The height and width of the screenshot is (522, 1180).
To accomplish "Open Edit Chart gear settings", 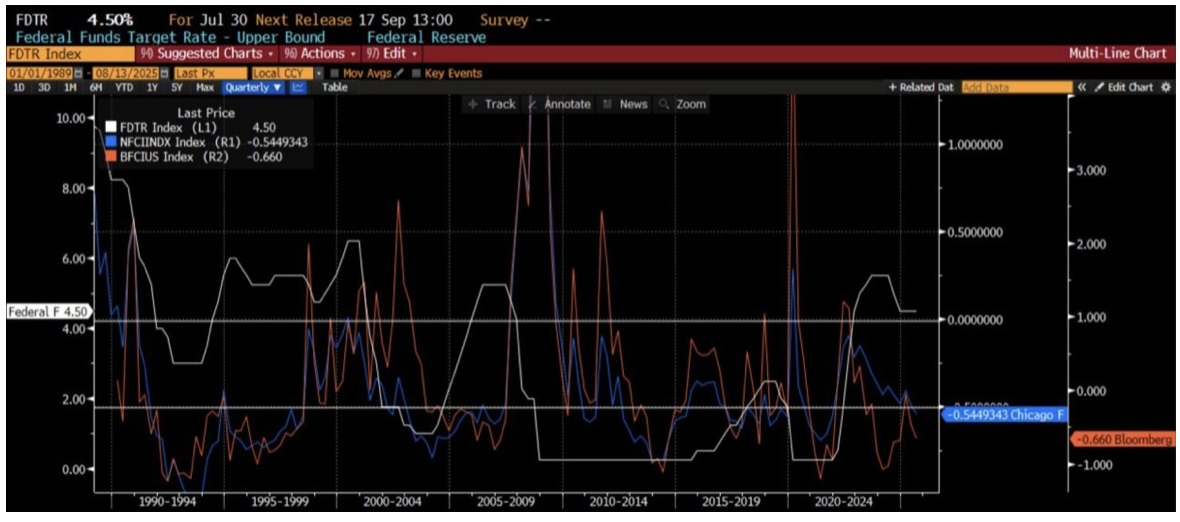I will tap(1165, 88).
